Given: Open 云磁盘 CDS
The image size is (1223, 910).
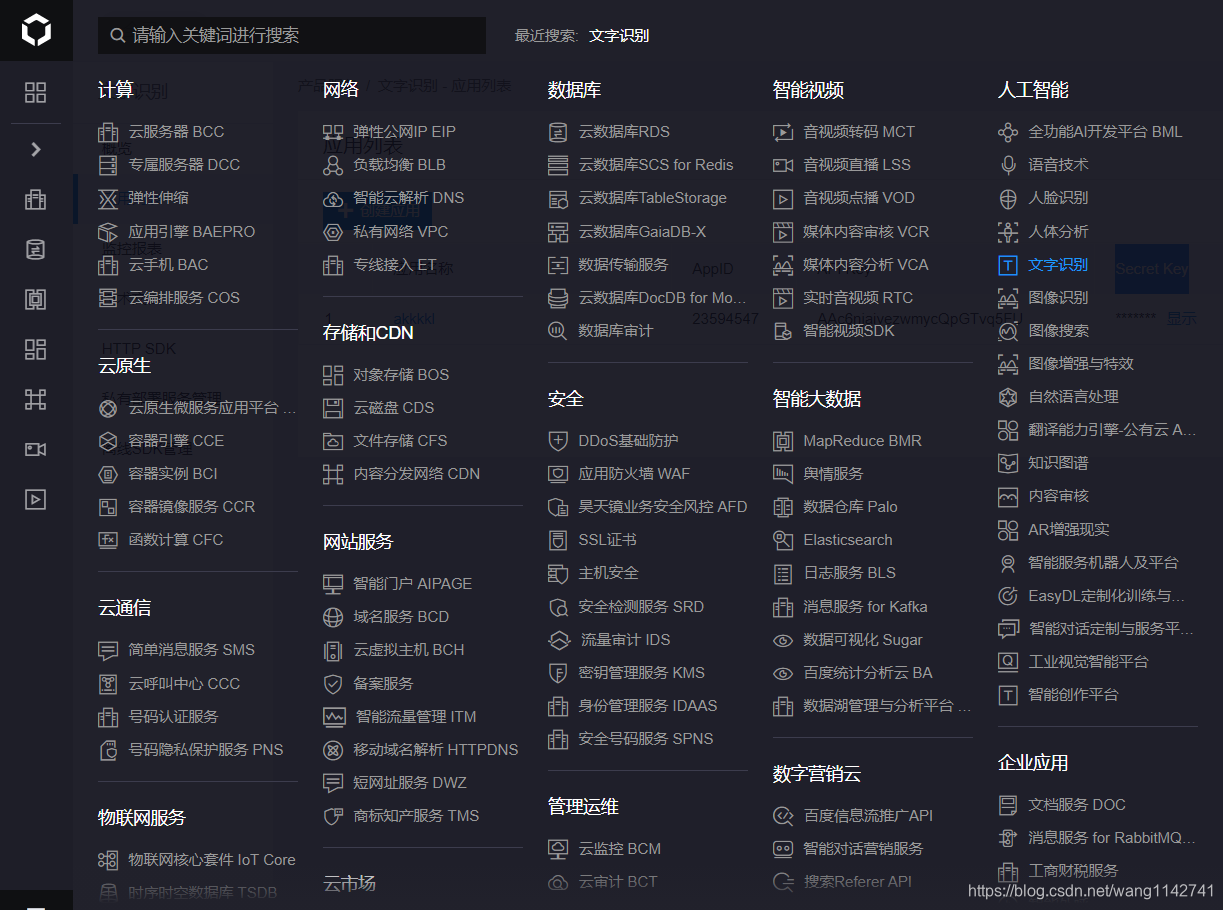Looking at the screenshot, I should 394,408.
